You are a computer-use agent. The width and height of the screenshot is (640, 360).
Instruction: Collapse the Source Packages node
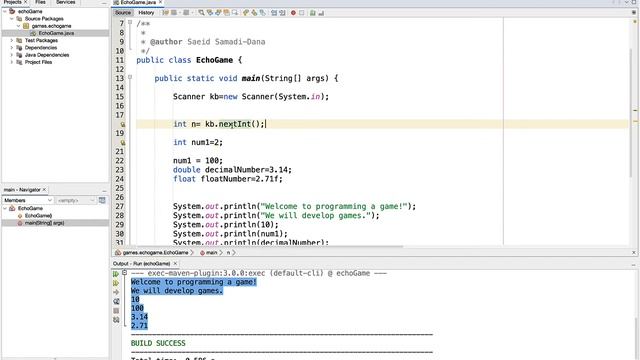[x=12, y=19]
